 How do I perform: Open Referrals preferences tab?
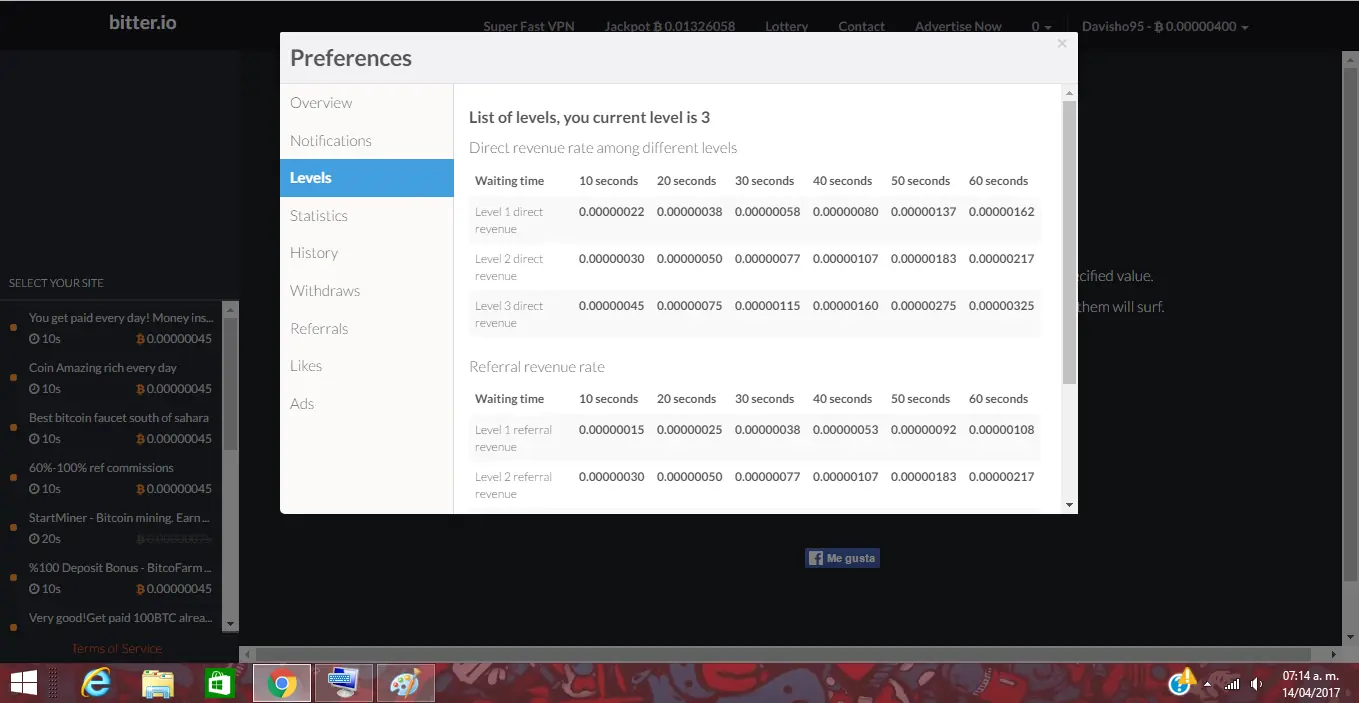pyautogui.click(x=319, y=329)
